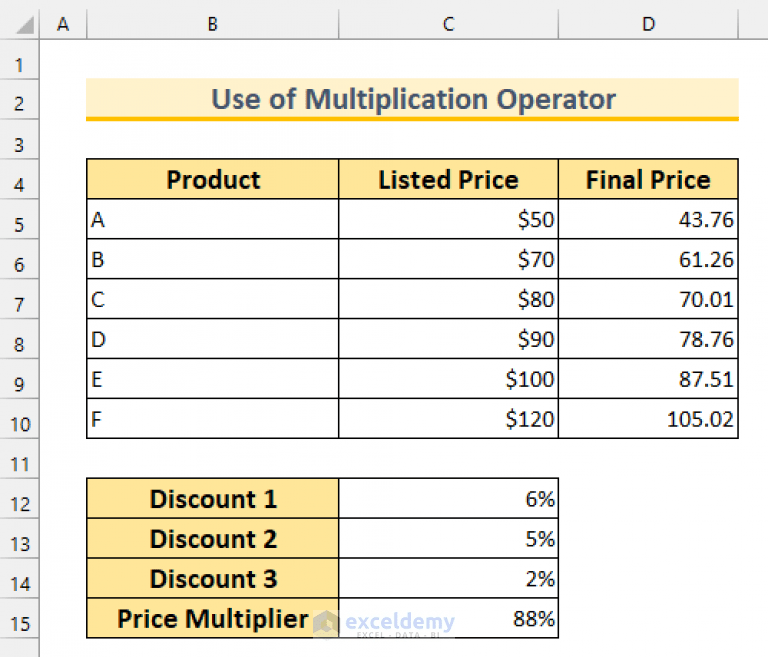This screenshot has width=768, height=657.
Task: Select final price '78.76' cell
Action: coord(648,339)
